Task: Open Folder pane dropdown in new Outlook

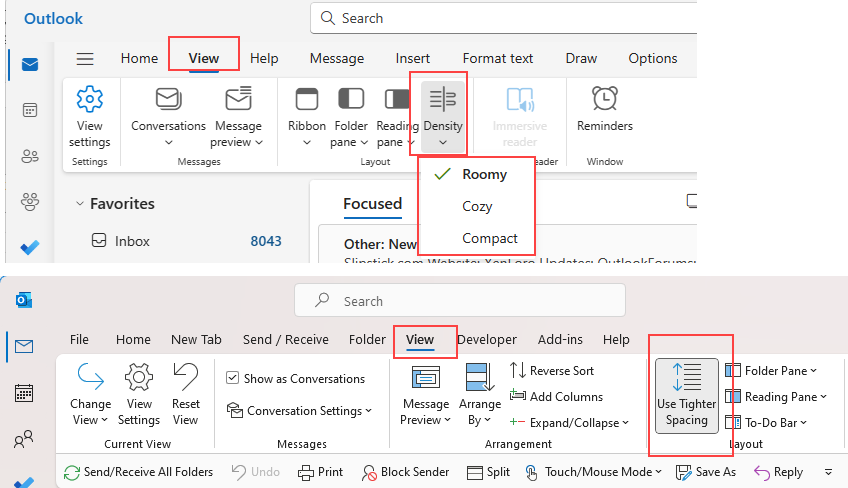Action: tap(350, 116)
